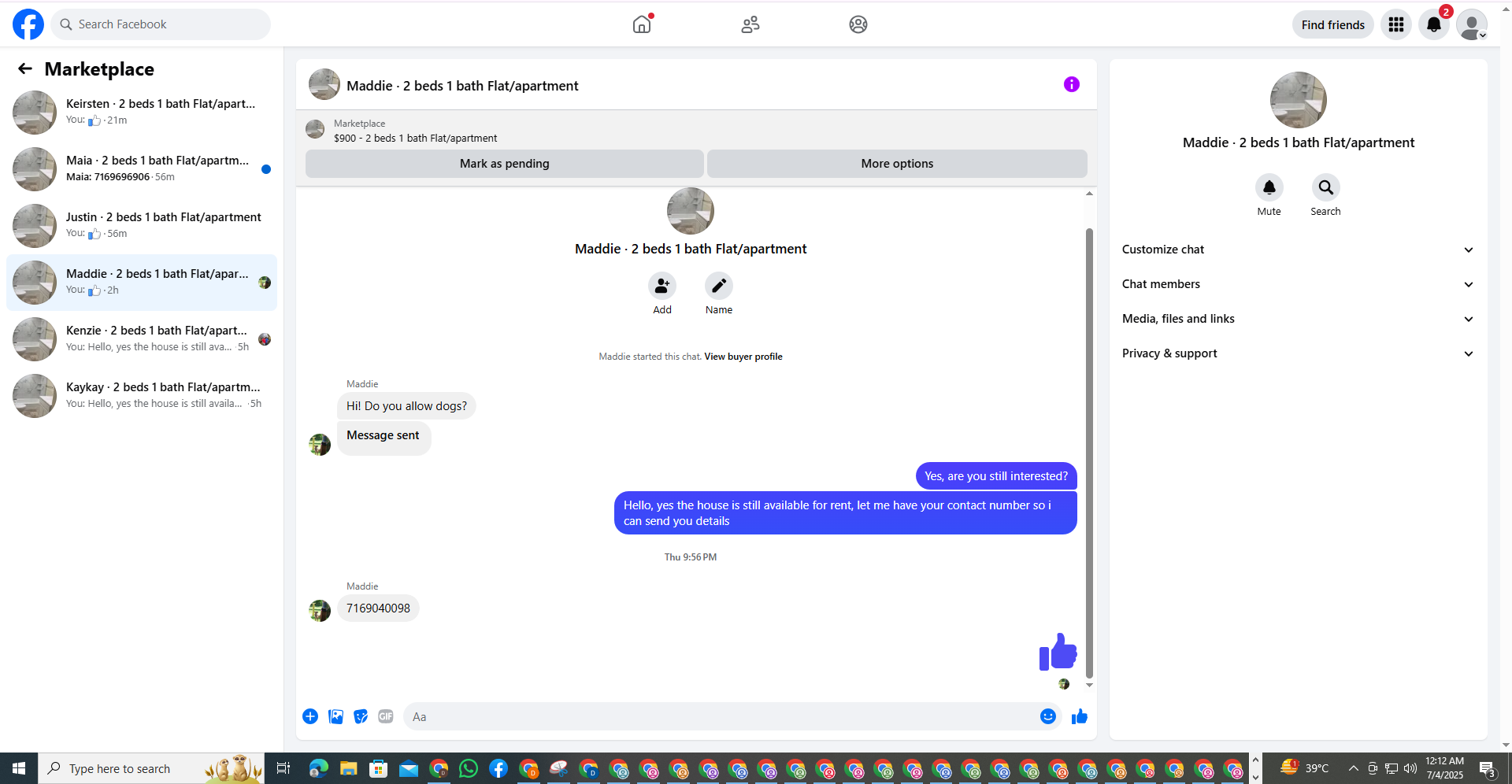The width and height of the screenshot is (1512, 784).
Task: Click the chat scroll up arrow
Action: 1090,193
